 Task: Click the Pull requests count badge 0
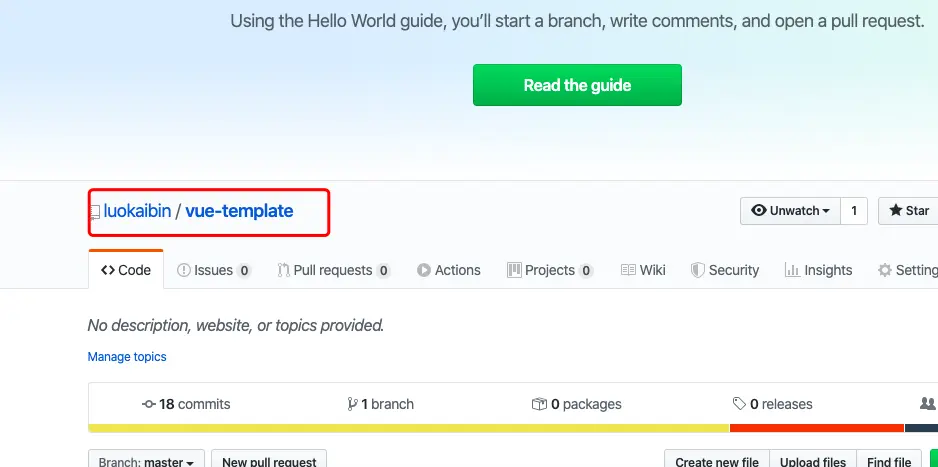point(383,271)
